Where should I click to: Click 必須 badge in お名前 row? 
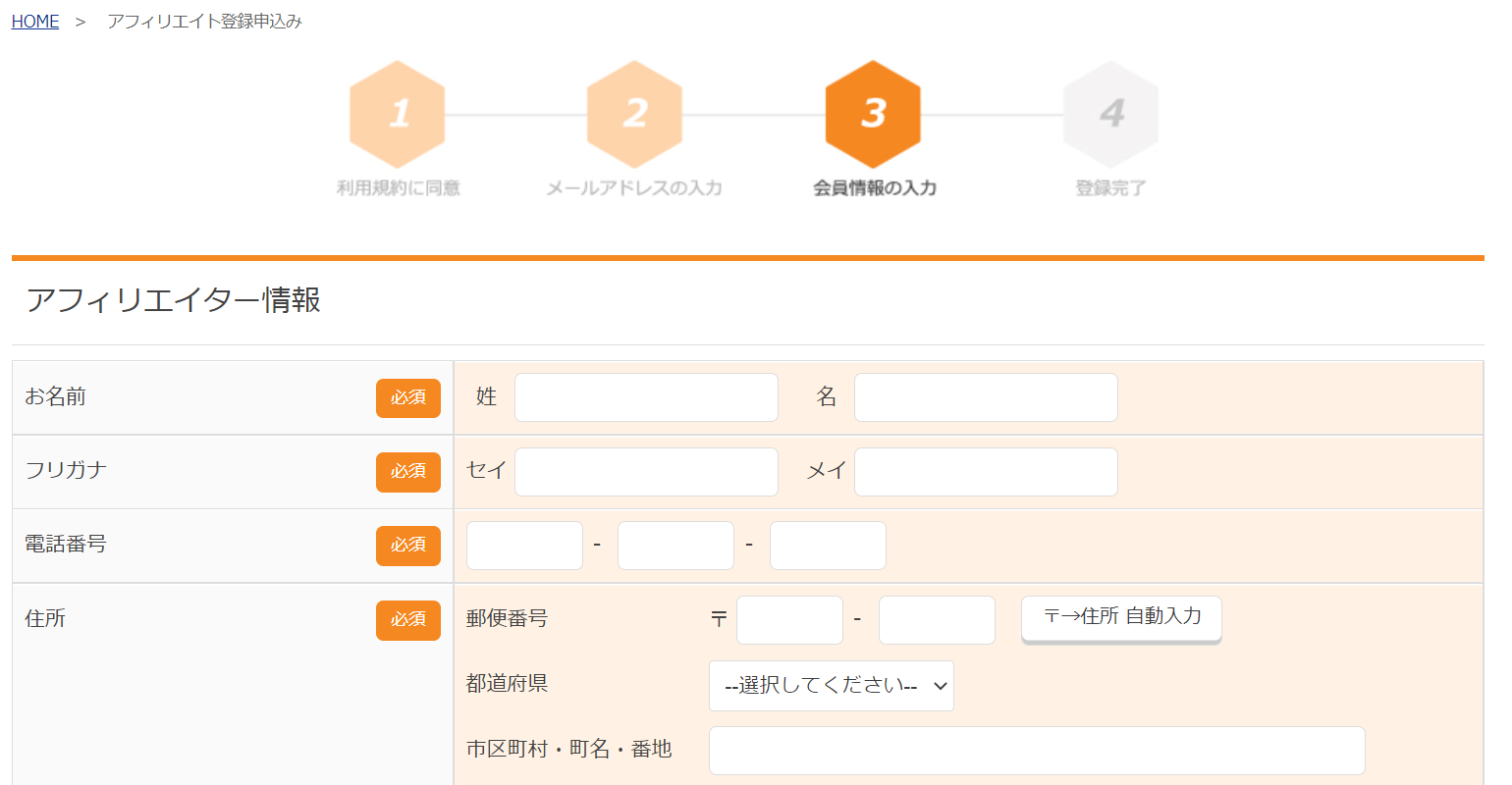pyautogui.click(x=408, y=398)
